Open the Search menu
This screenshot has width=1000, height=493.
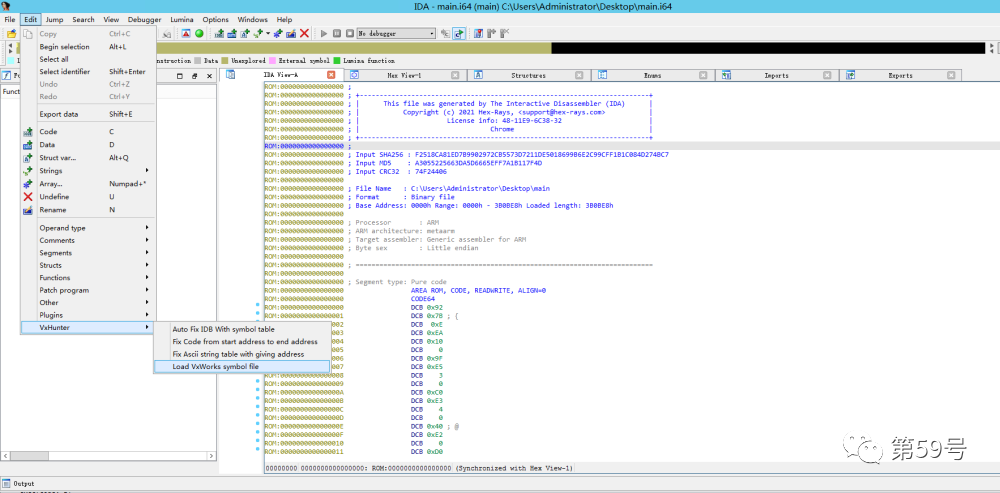(x=83, y=20)
